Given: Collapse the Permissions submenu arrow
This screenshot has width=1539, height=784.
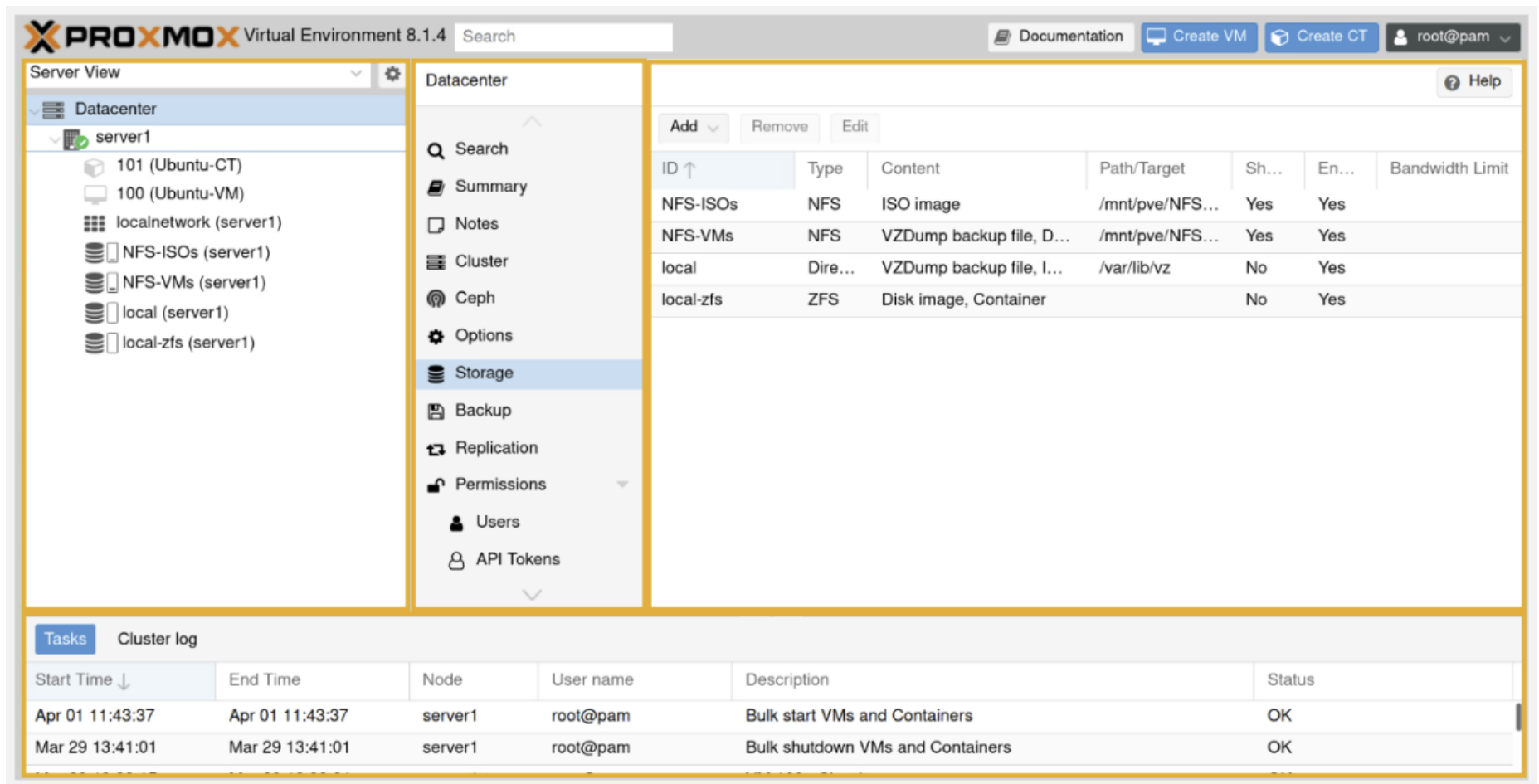Looking at the screenshot, I should 622,485.
